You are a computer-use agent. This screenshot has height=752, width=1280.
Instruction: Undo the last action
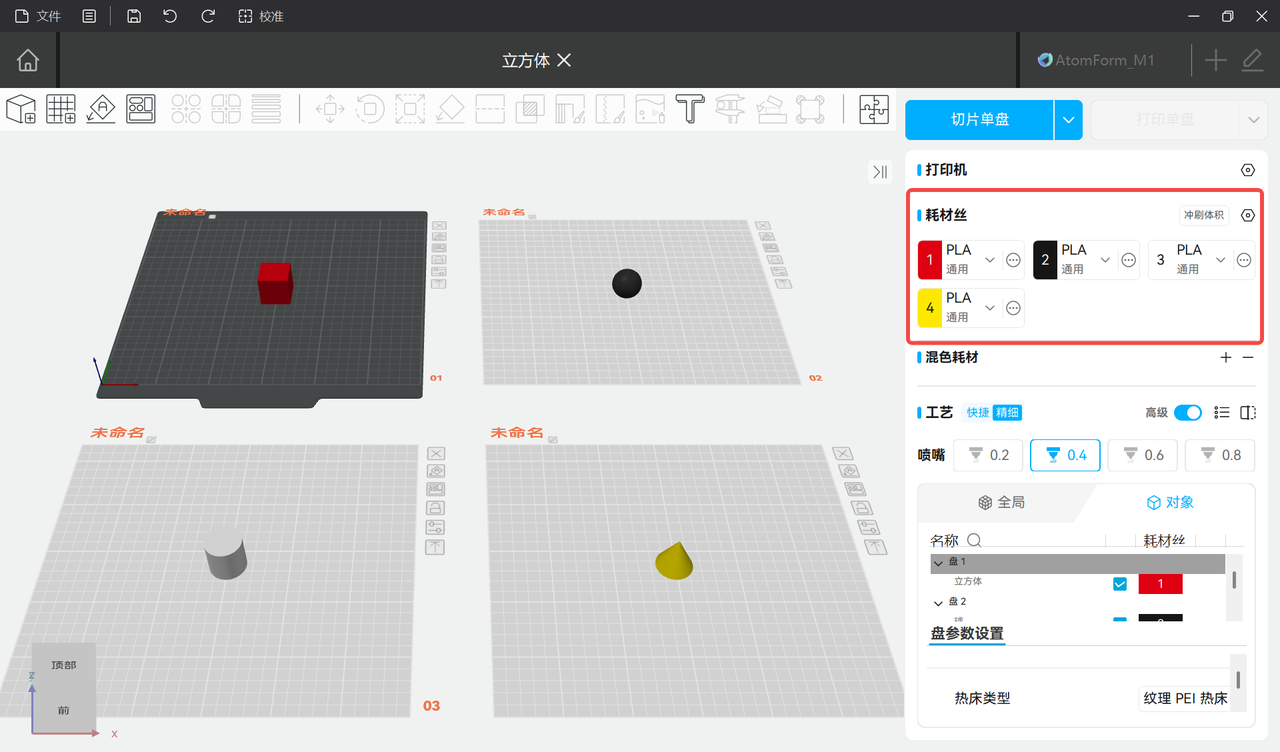pyautogui.click(x=170, y=16)
